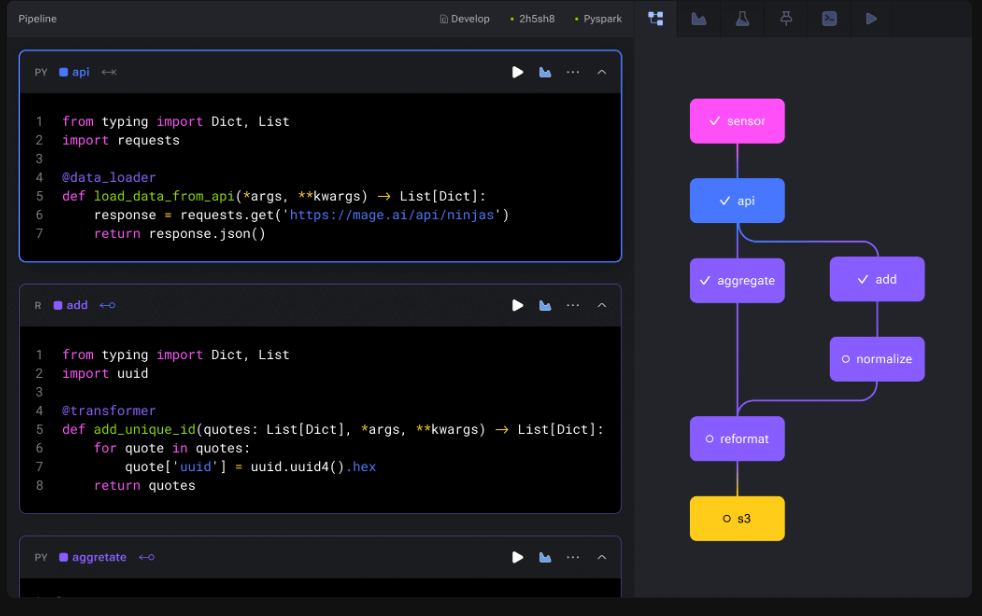Click the load_data_from_api function name

click(164, 196)
